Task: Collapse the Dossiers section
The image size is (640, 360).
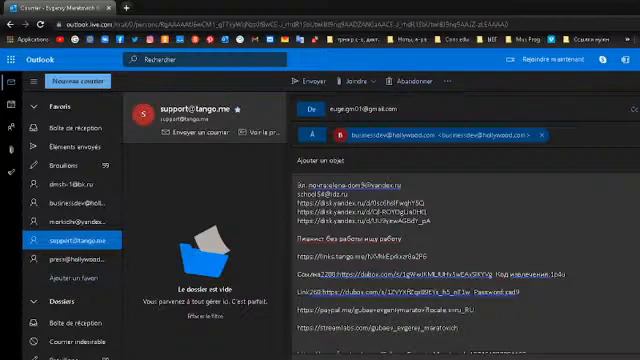Action: pos(34,302)
